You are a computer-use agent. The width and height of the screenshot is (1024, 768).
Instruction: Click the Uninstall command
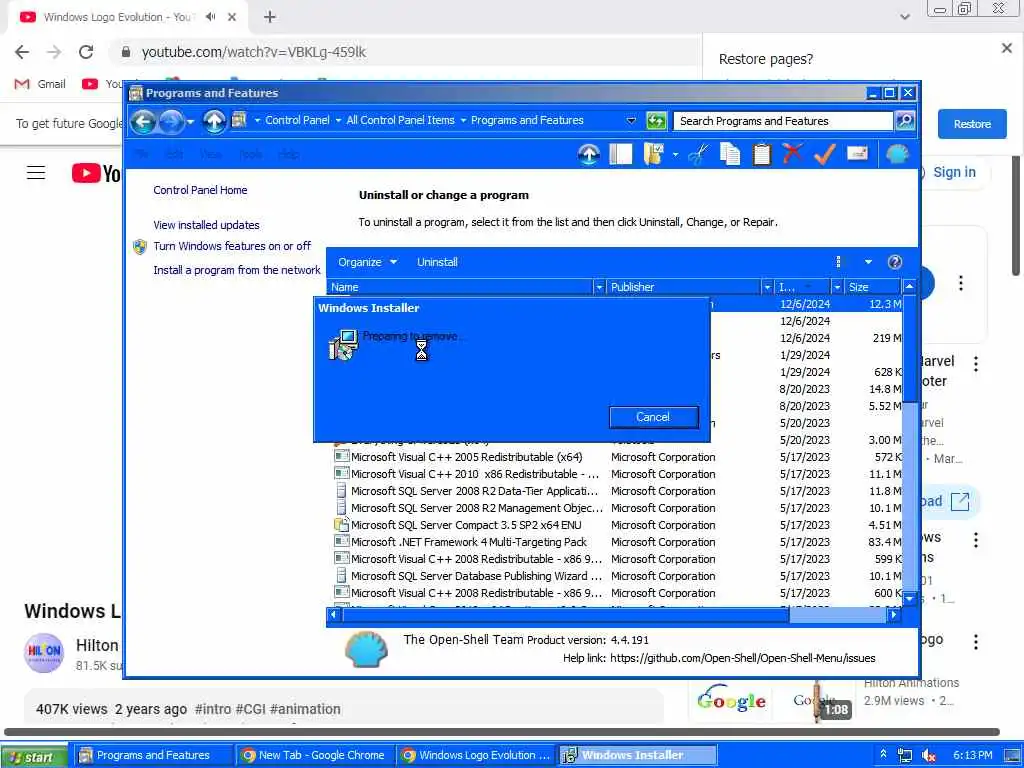coord(437,262)
